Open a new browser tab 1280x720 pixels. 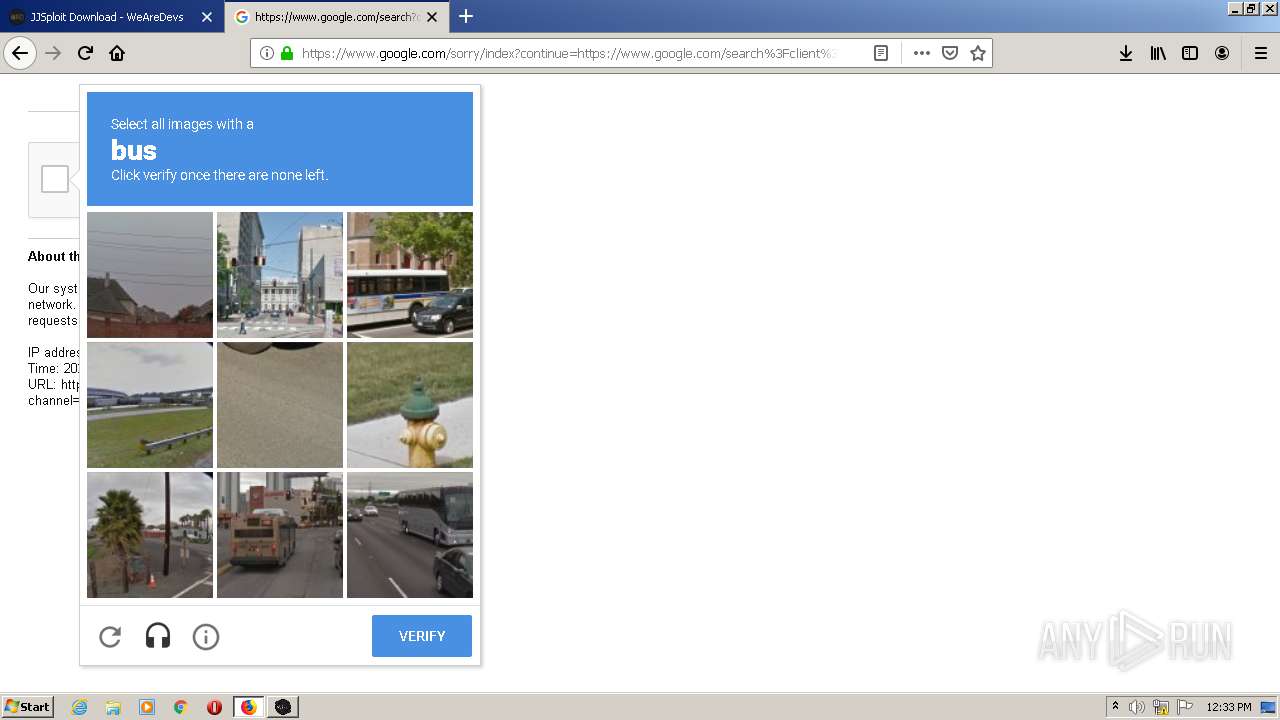coord(466,16)
